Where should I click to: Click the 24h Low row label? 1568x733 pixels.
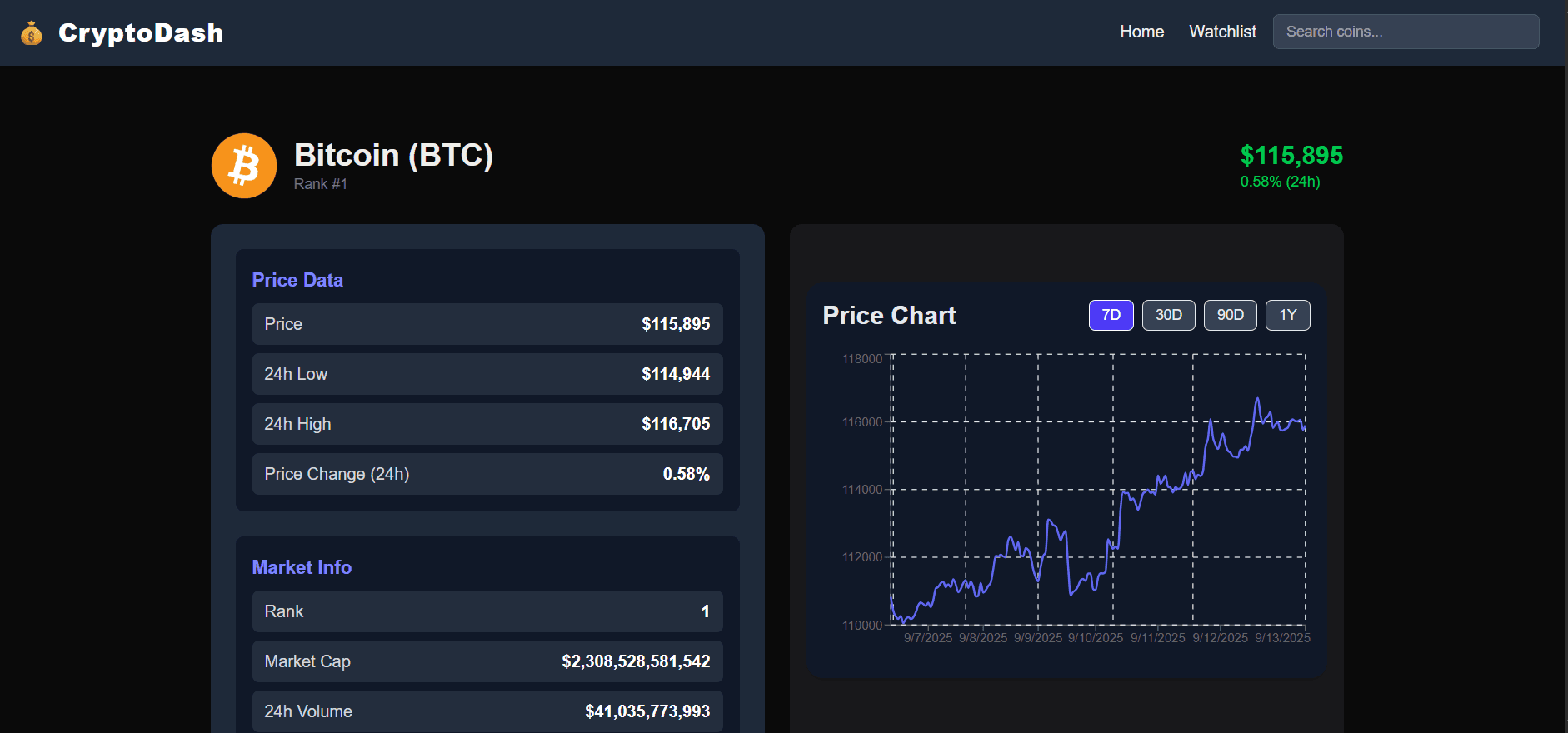296,374
